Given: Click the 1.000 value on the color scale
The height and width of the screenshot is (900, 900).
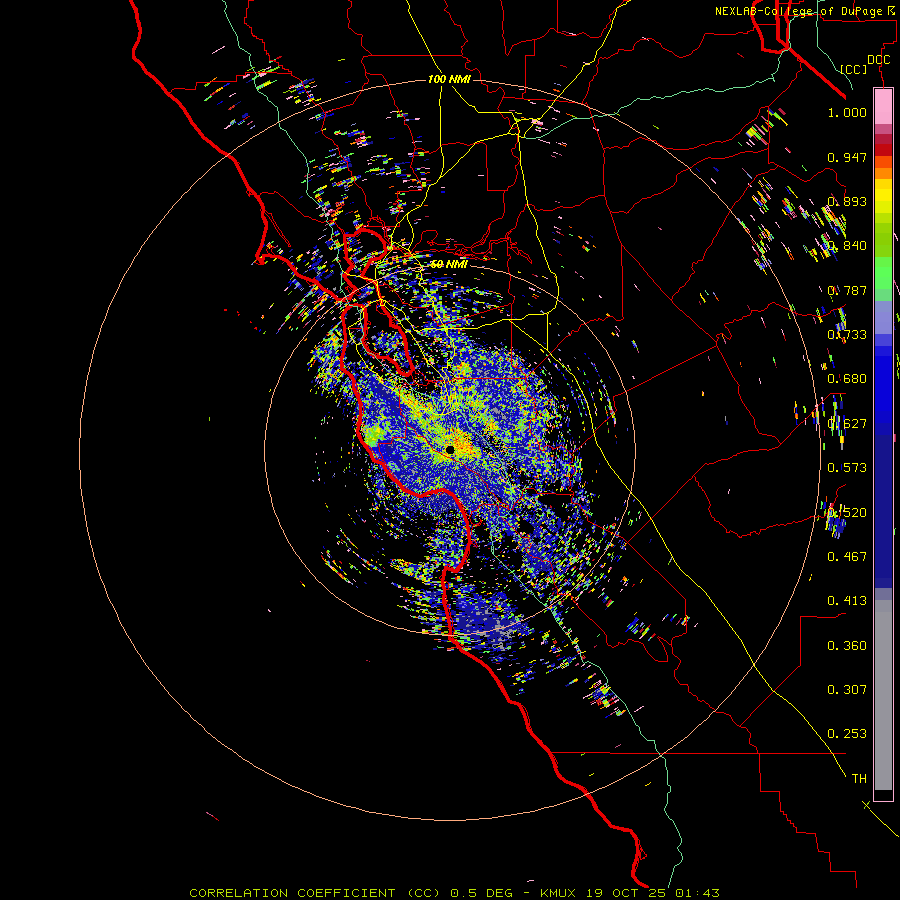Looking at the screenshot, I should (x=847, y=112).
